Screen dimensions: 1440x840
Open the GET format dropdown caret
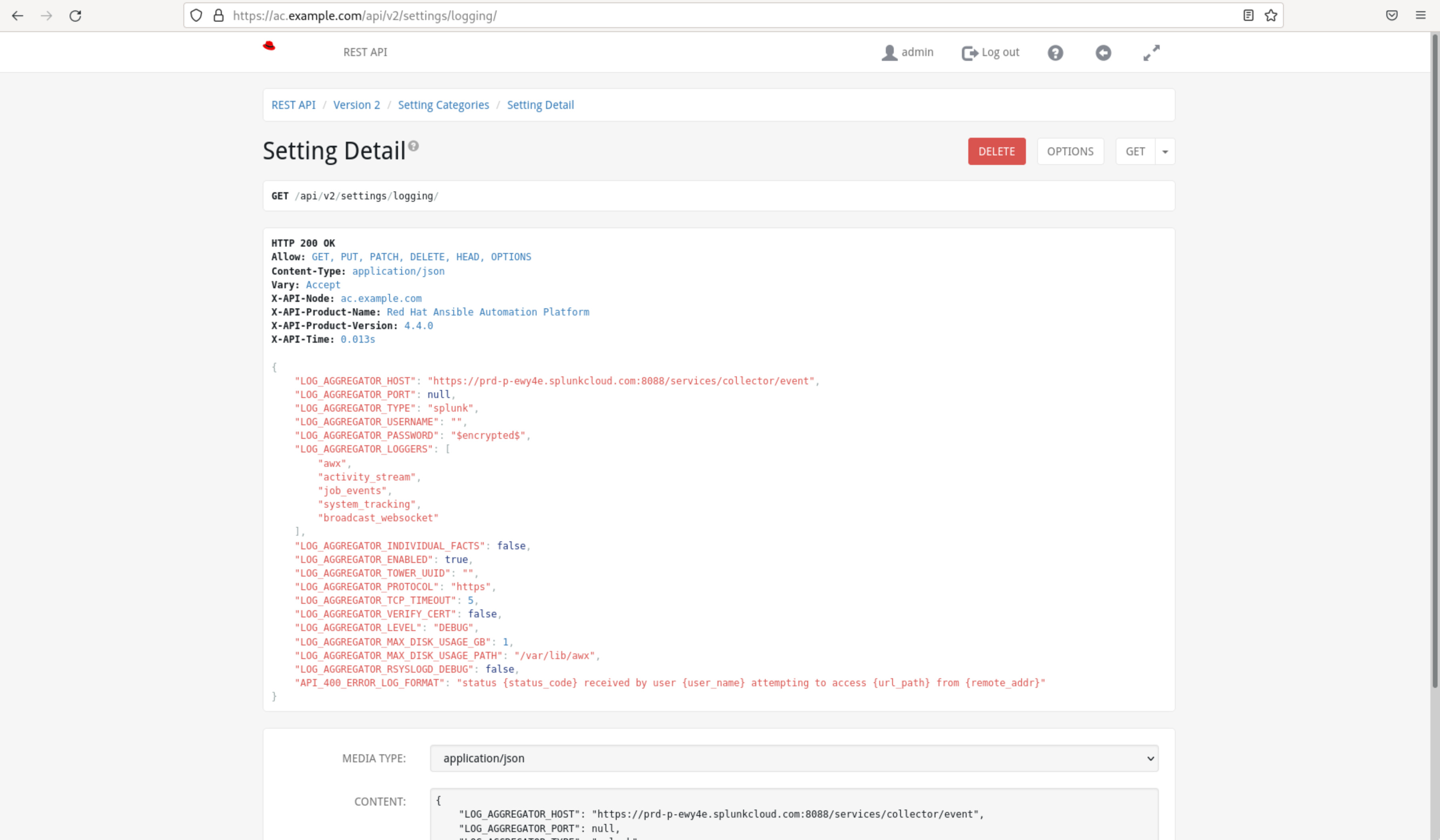[x=1165, y=151]
